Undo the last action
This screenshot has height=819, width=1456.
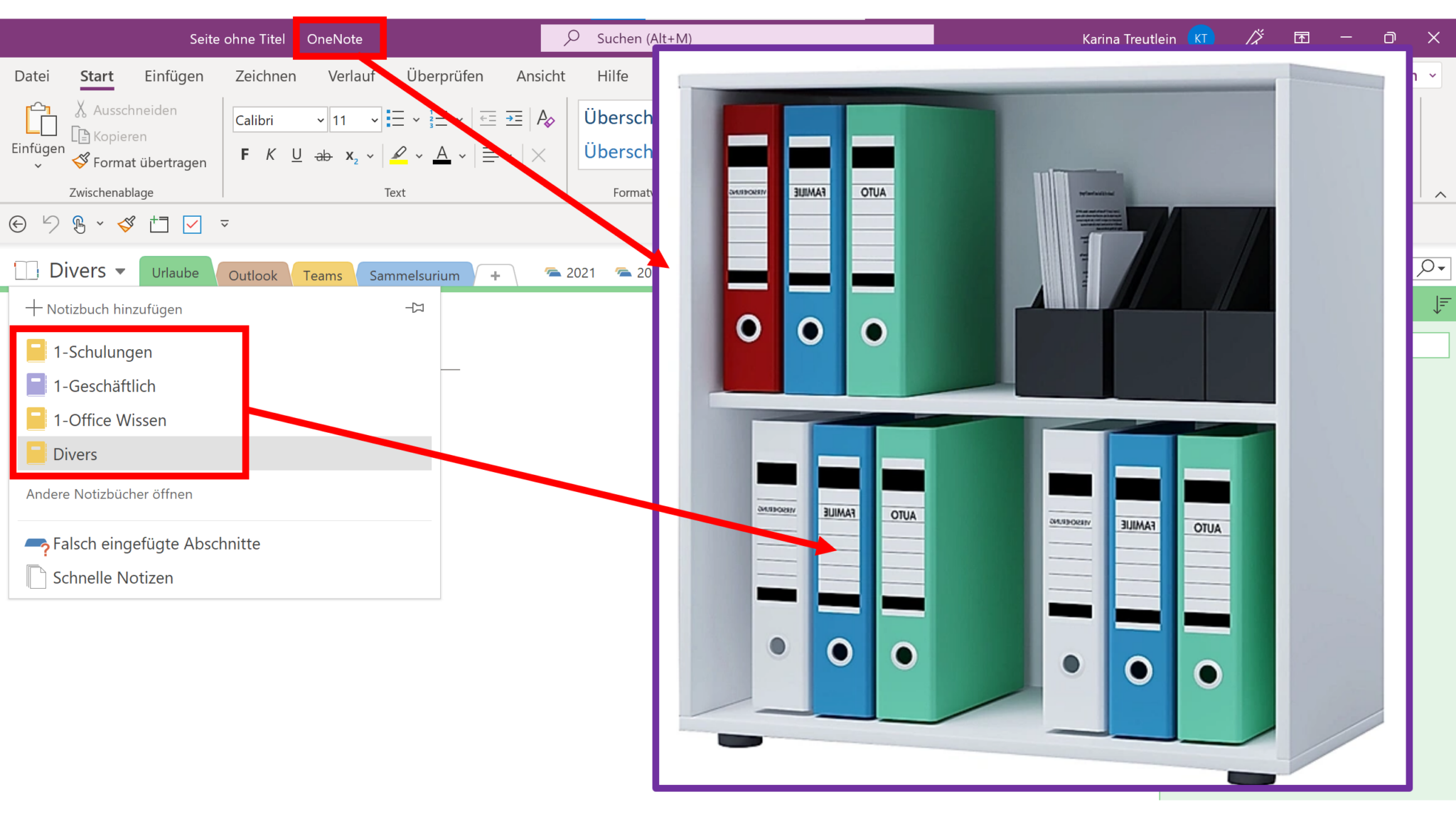click(x=49, y=224)
